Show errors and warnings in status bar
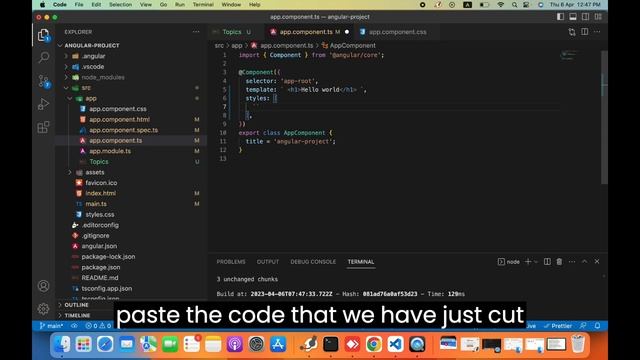Viewport: 640px width, 360px height. click(x=98, y=326)
